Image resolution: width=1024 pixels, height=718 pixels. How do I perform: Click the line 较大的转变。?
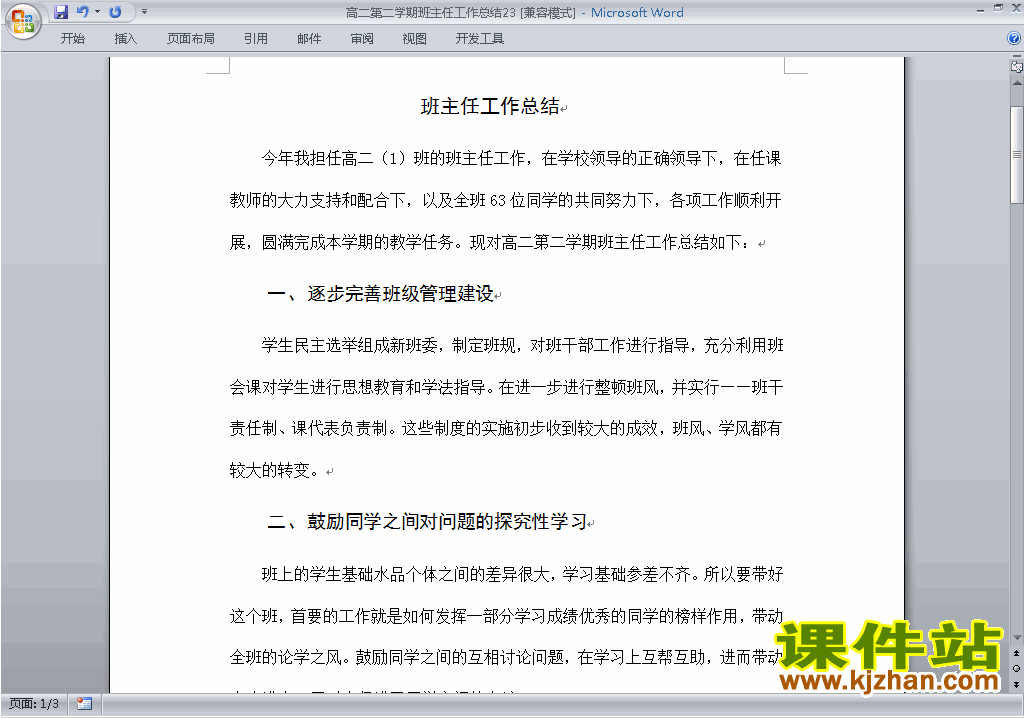(x=274, y=470)
